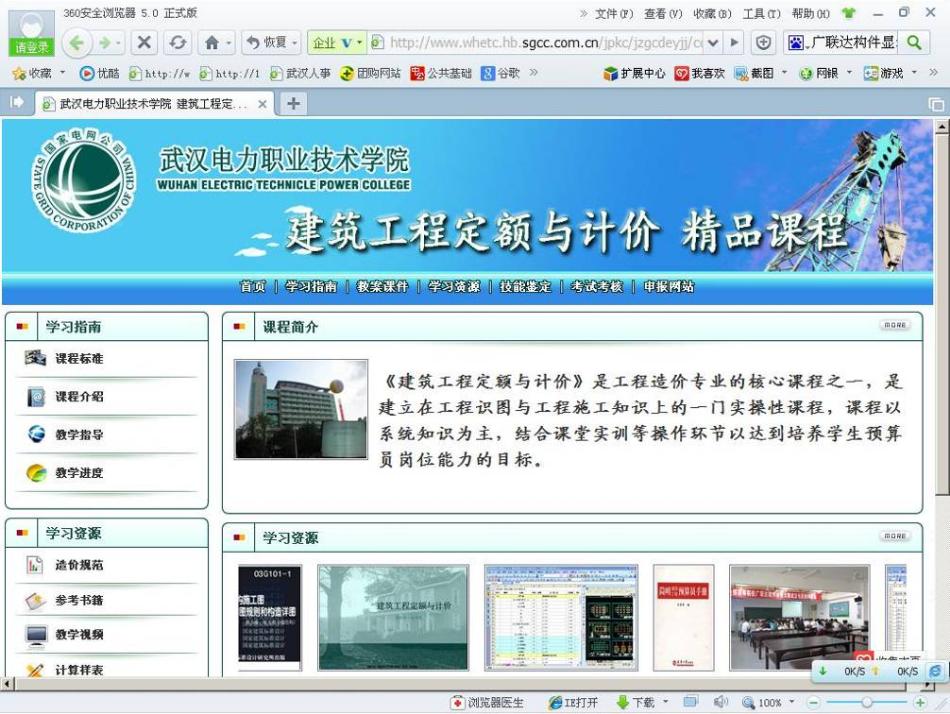Expand the address bar history dropdown
This screenshot has width=950, height=714.
pos(713,42)
